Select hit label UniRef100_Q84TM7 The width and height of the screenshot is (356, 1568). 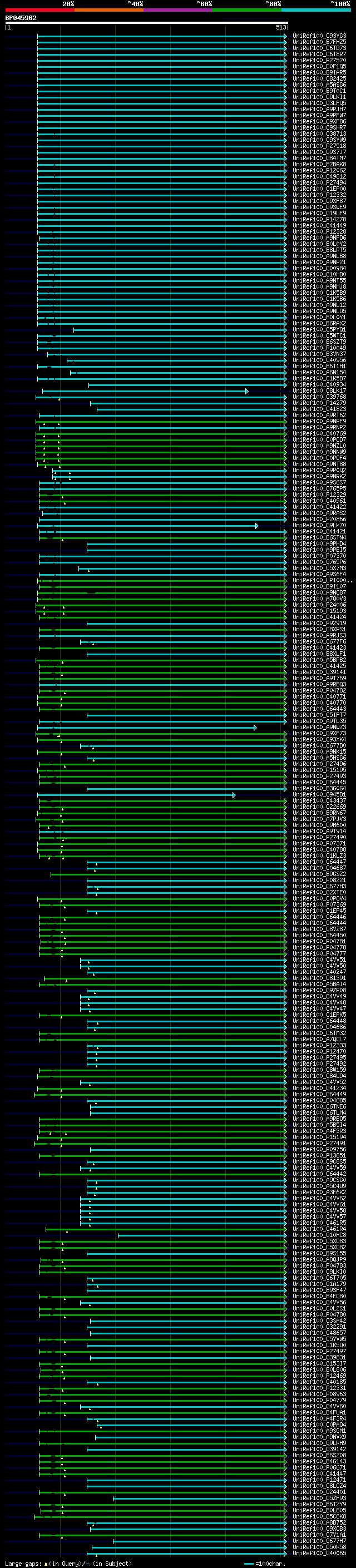point(319,159)
